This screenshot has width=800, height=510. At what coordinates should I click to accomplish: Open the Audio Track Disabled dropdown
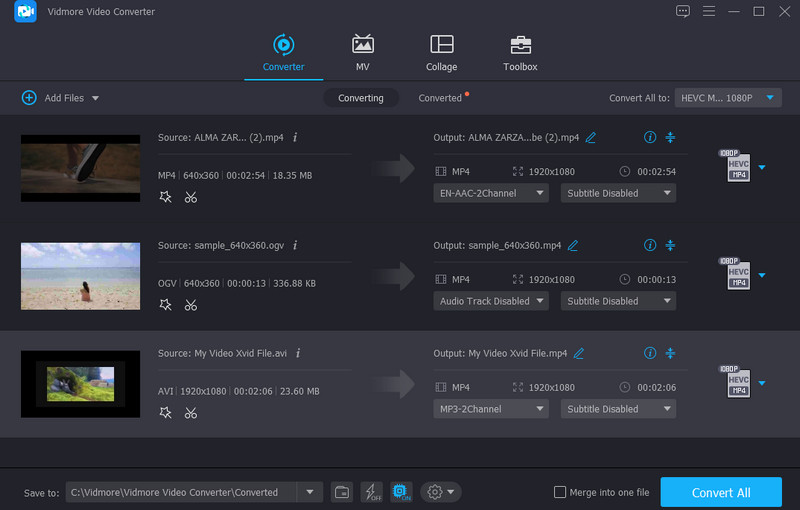(491, 301)
